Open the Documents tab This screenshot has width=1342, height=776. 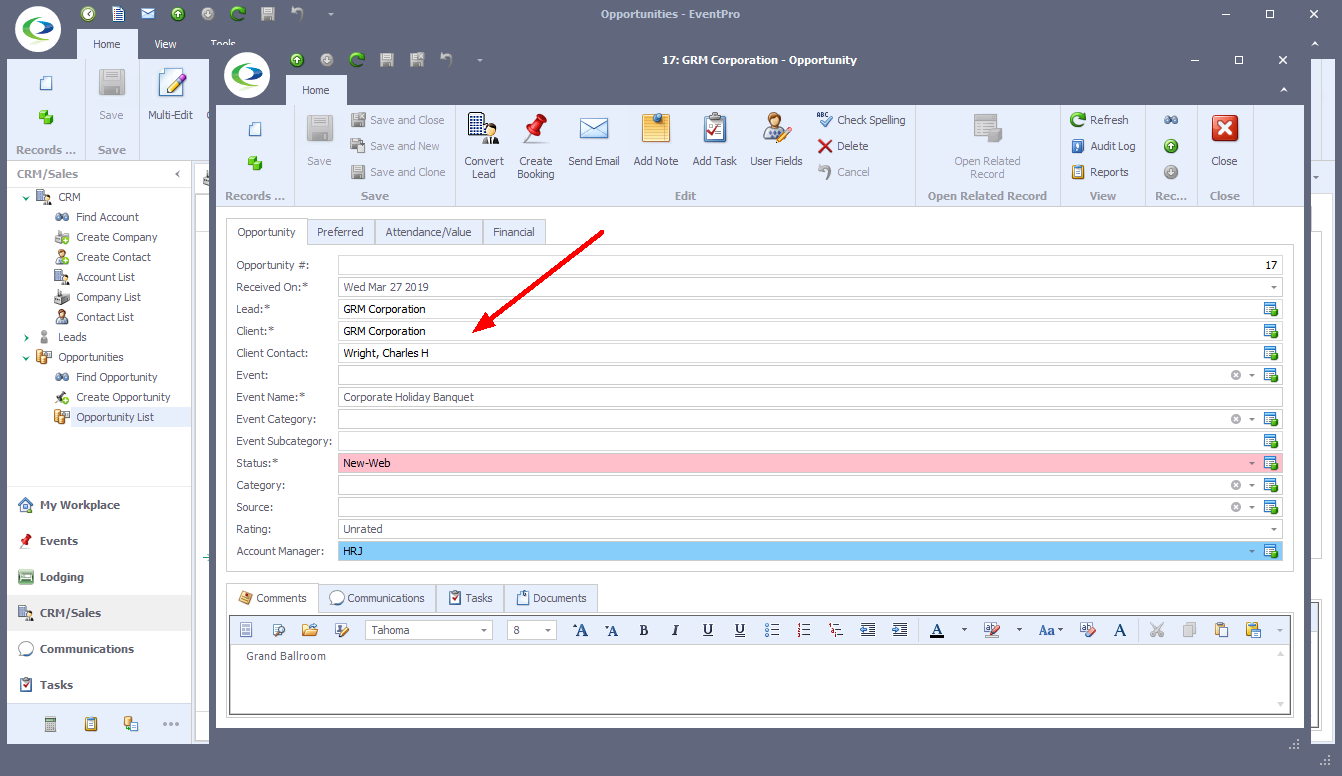(551, 598)
